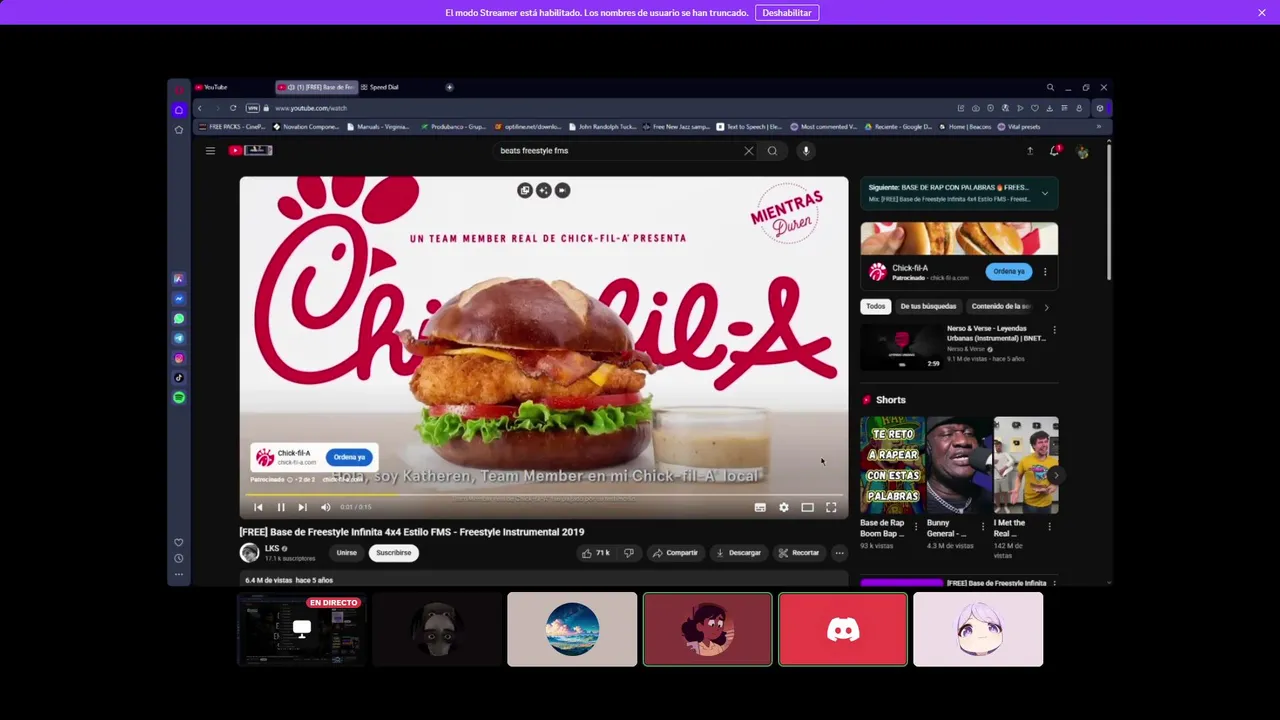
Task: Open options for sidebar Chick-fil-A ad
Action: [1045, 271]
